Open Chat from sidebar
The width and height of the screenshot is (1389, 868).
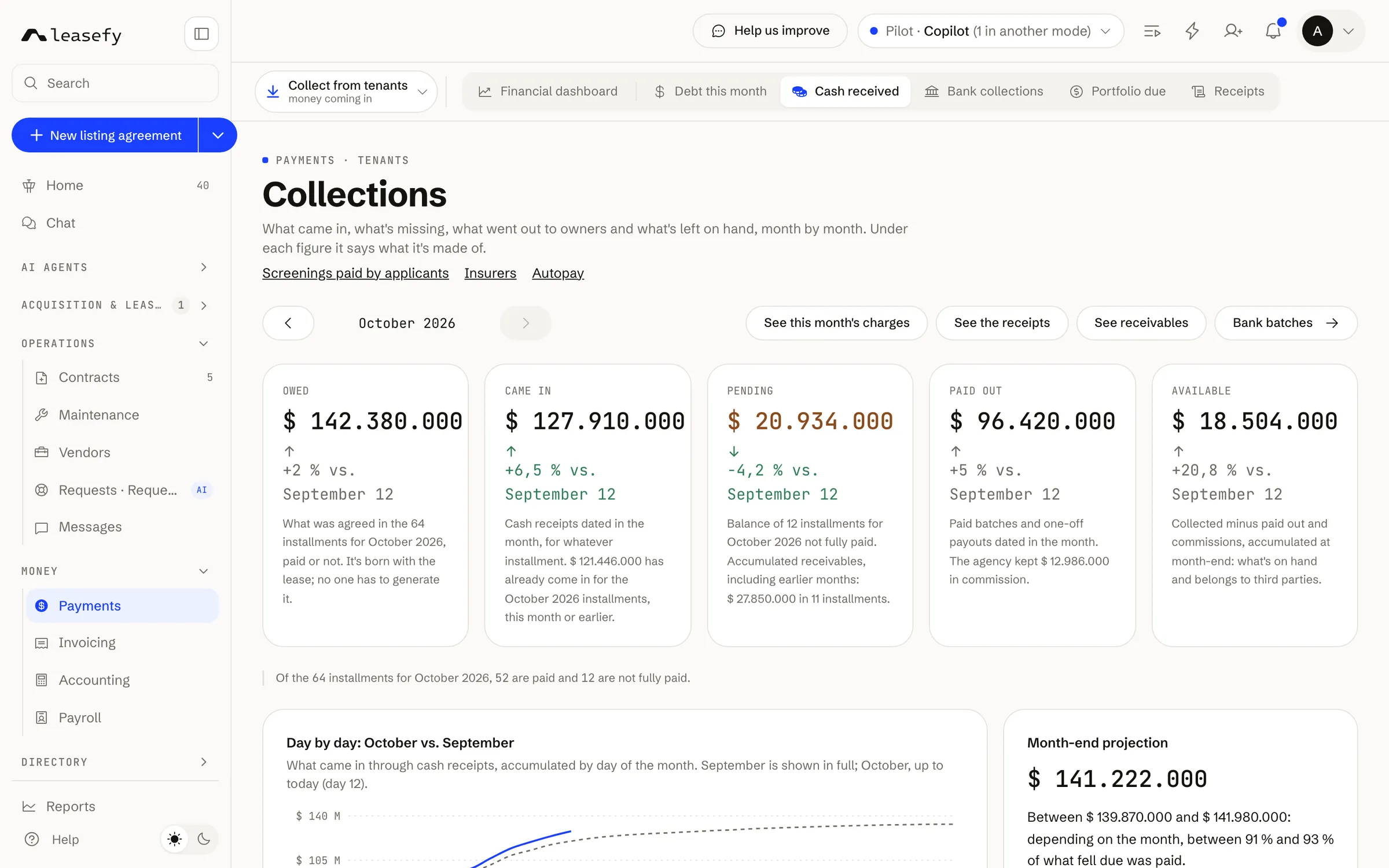click(115, 223)
